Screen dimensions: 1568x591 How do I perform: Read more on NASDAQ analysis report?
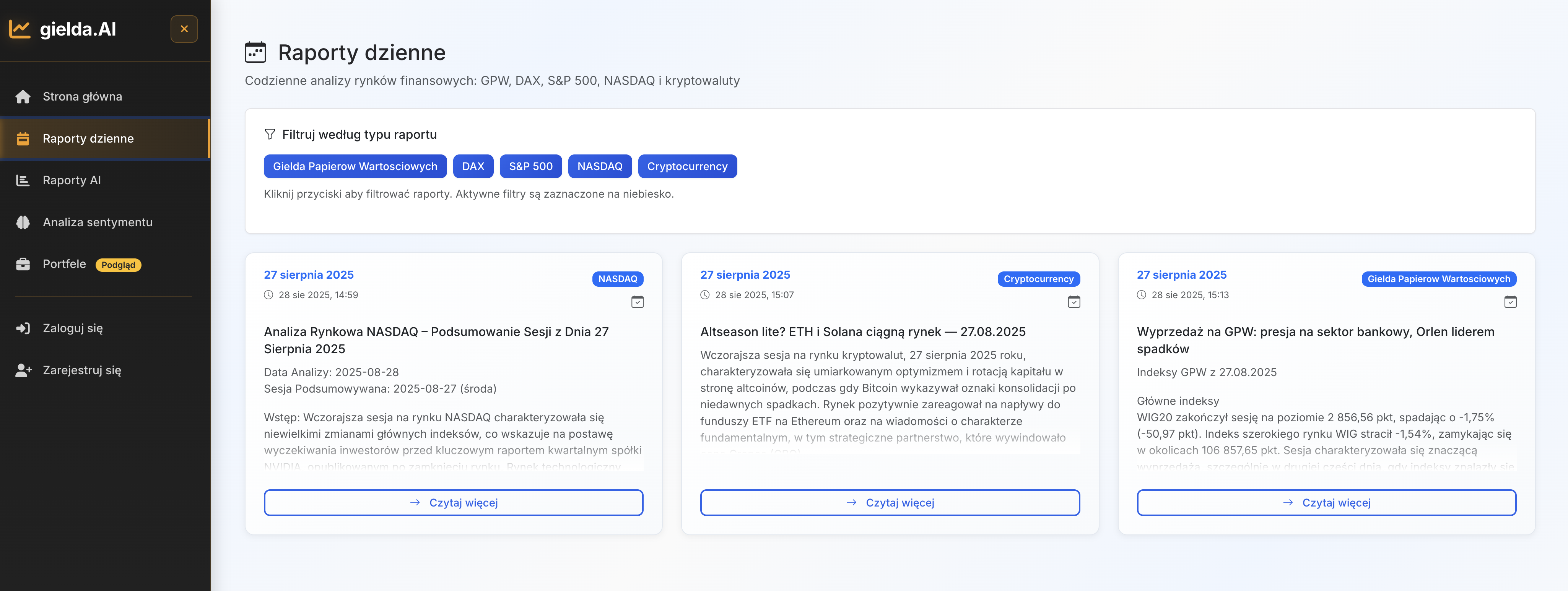point(453,503)
